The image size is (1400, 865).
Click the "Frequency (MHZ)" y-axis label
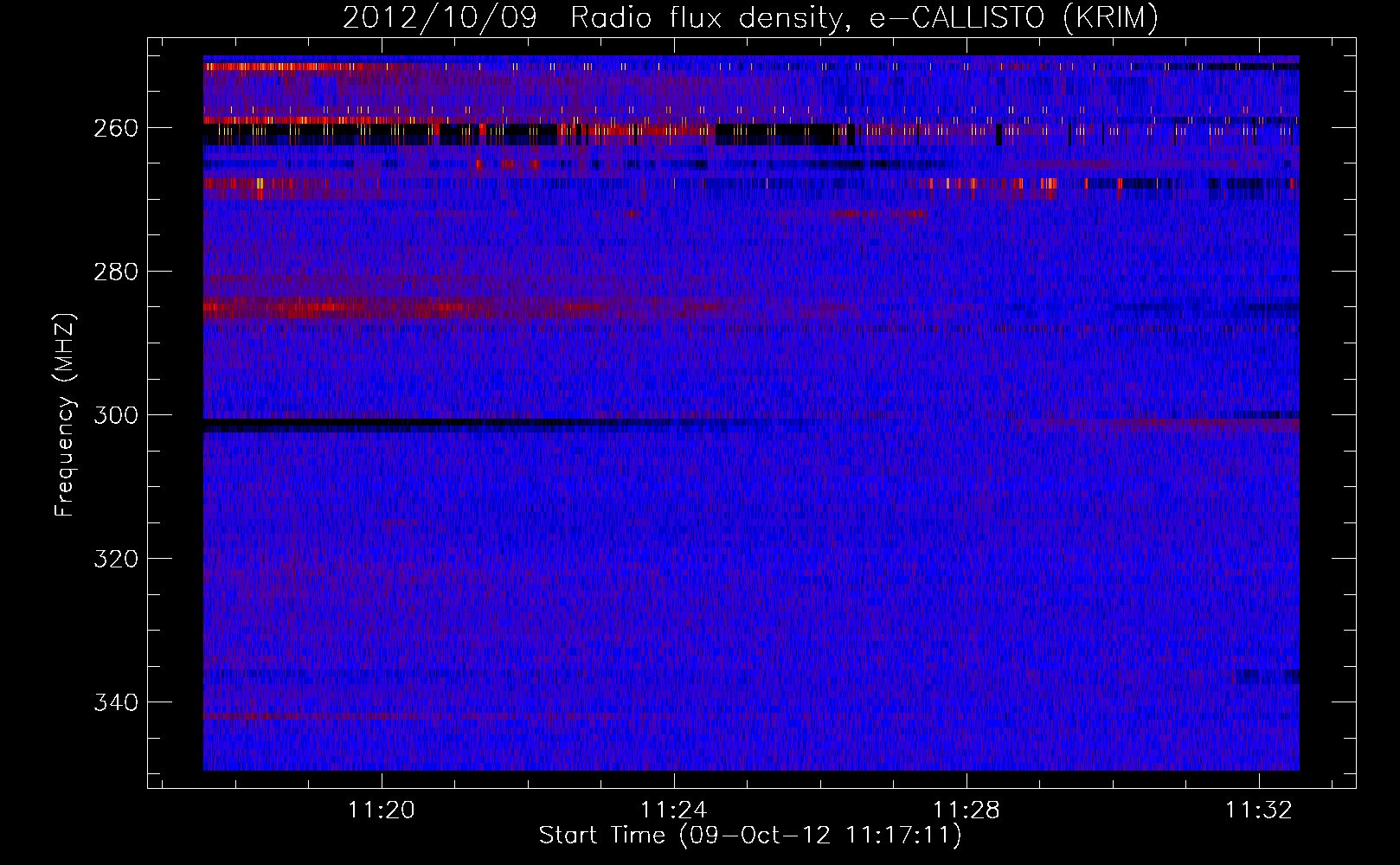click(x=65, y=414)
